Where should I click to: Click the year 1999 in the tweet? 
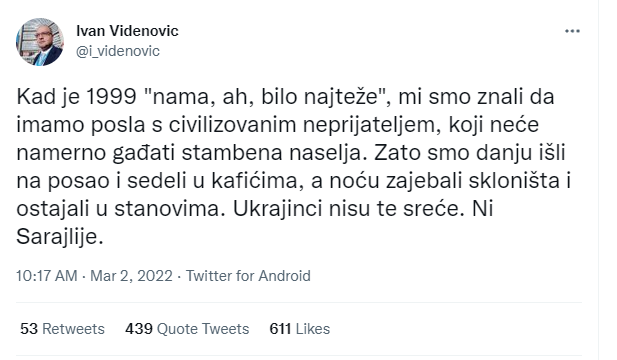point(111,97)
